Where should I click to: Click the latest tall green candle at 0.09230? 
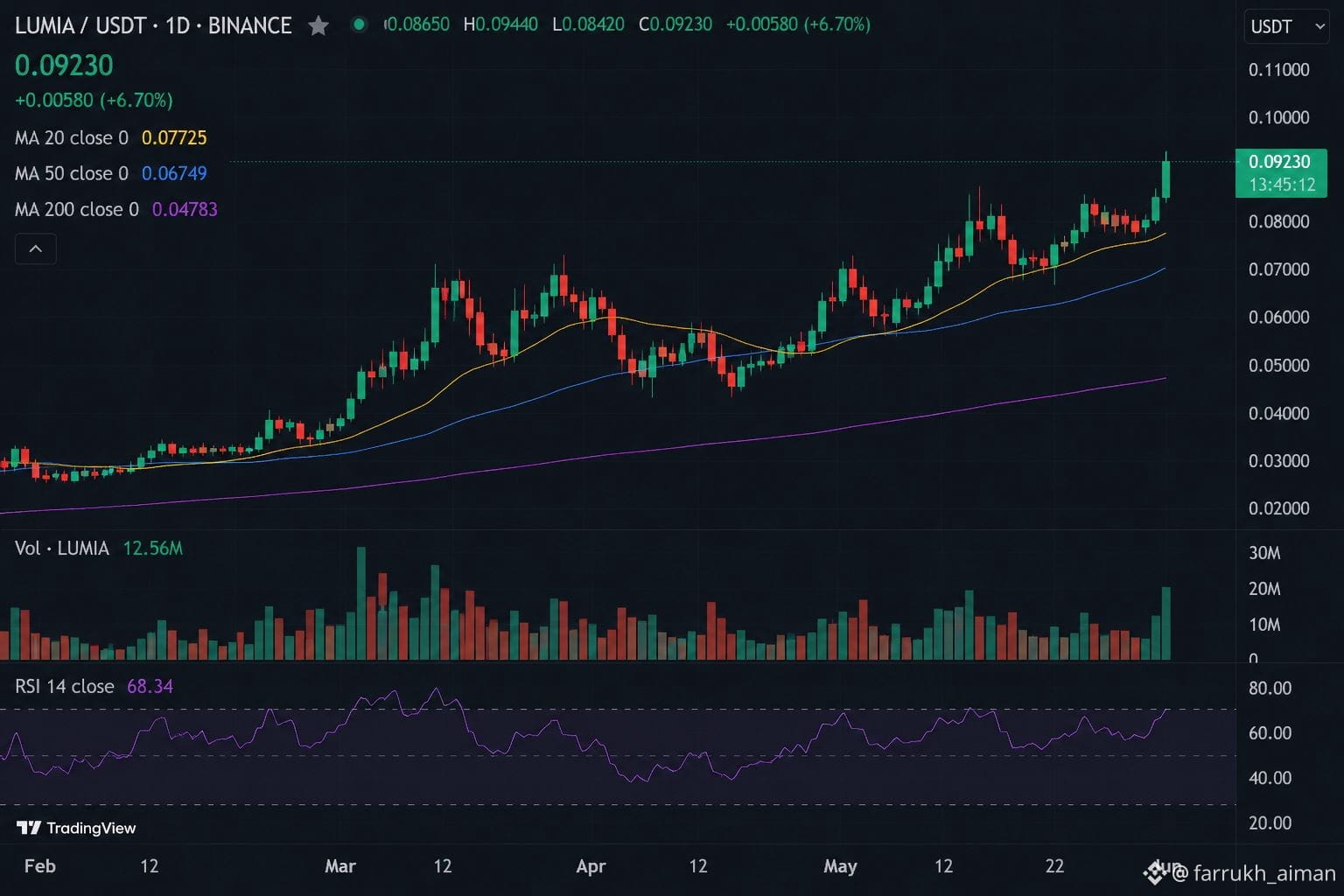[x=1165, y=178]
